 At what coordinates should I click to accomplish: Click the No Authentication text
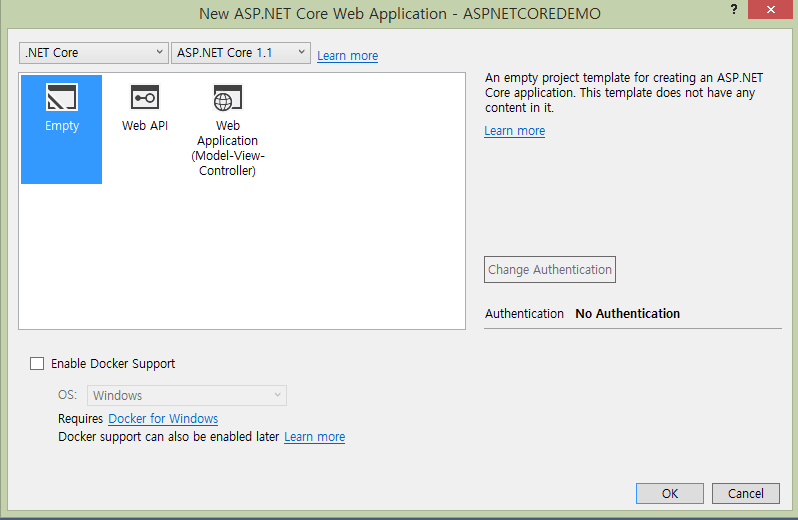(x=628, y=313)
